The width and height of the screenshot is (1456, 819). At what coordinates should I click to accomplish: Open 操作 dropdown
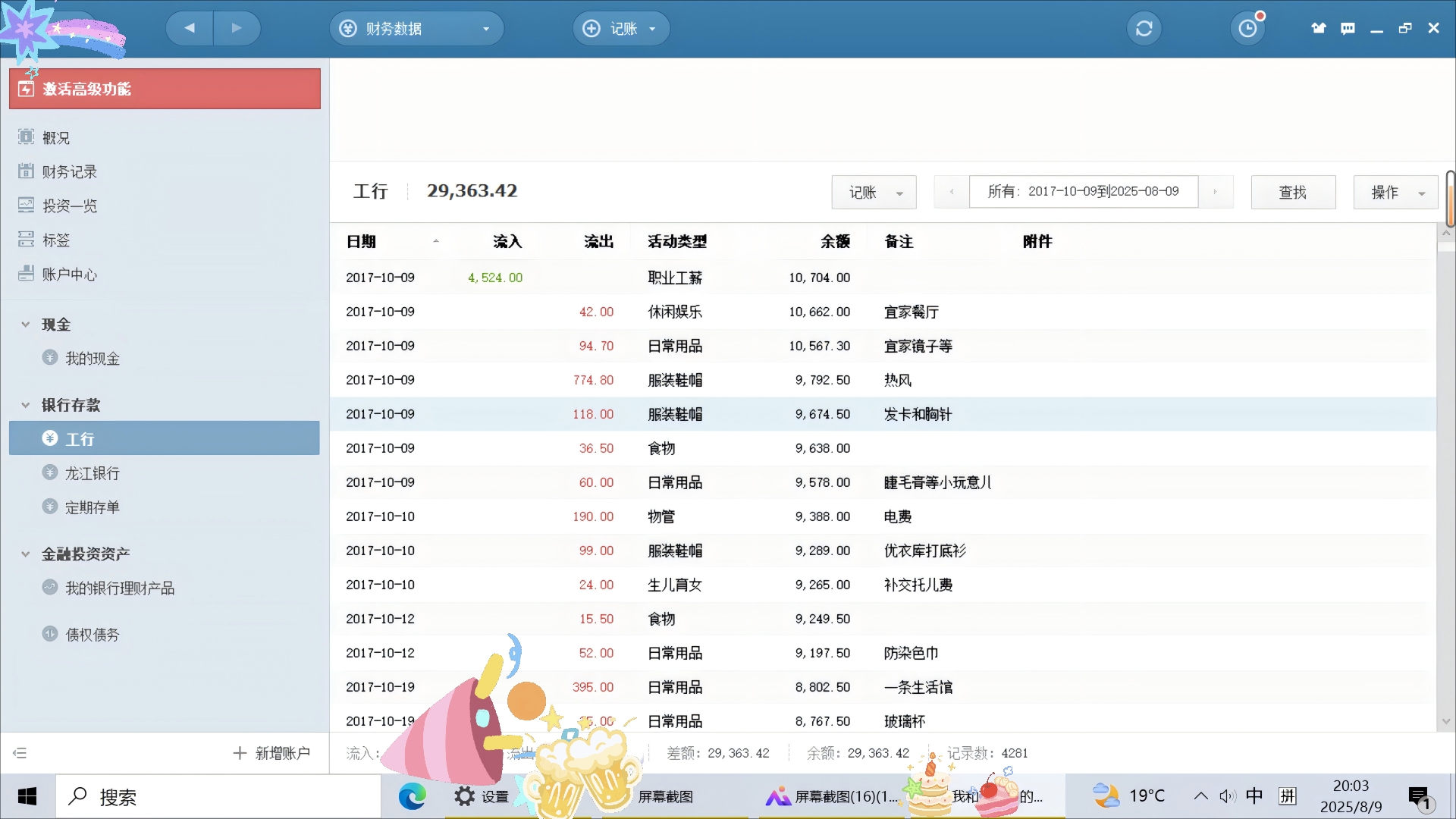(x=1395, y=192)
